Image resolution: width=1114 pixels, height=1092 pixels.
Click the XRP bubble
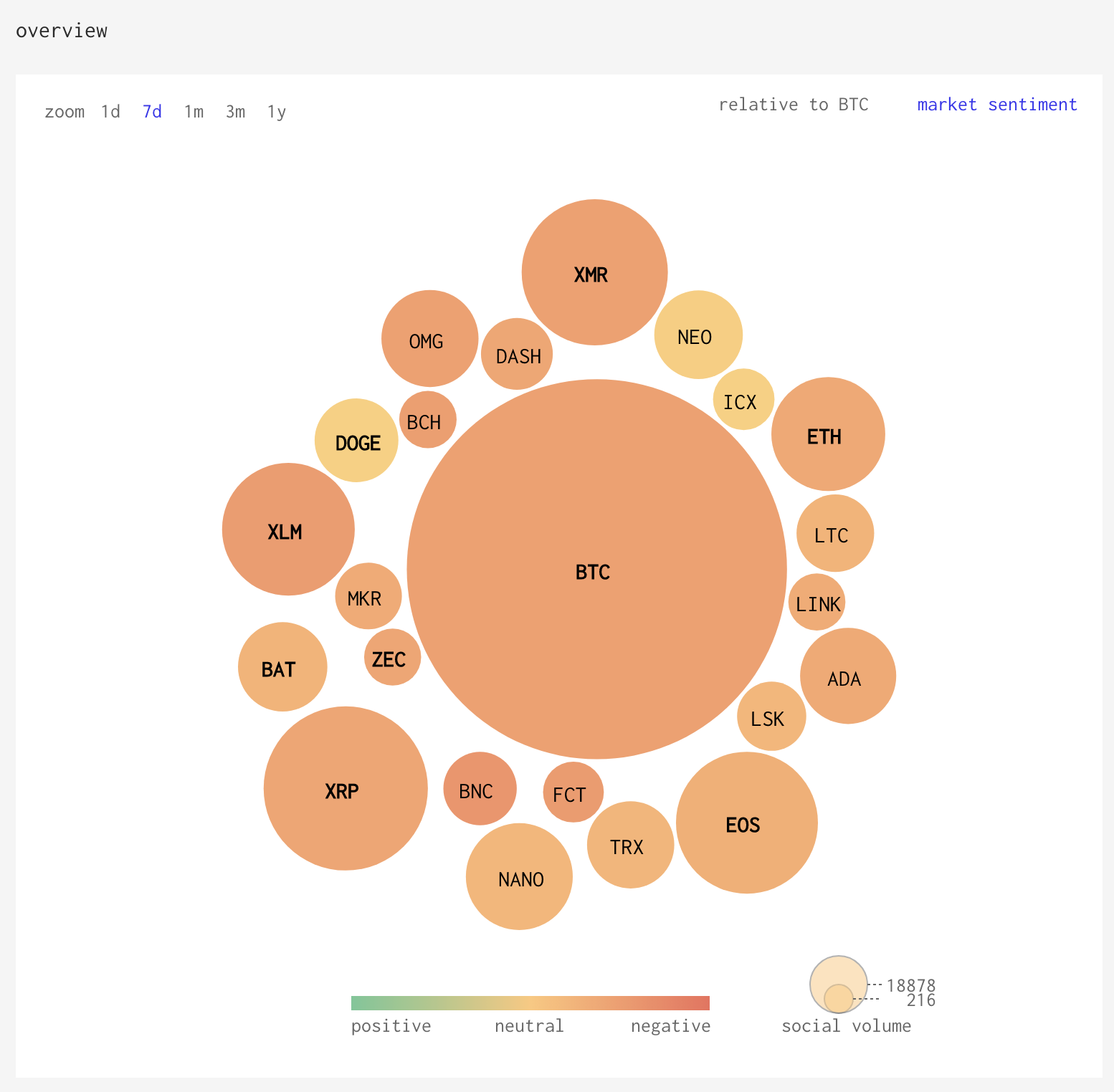(346, 788)
